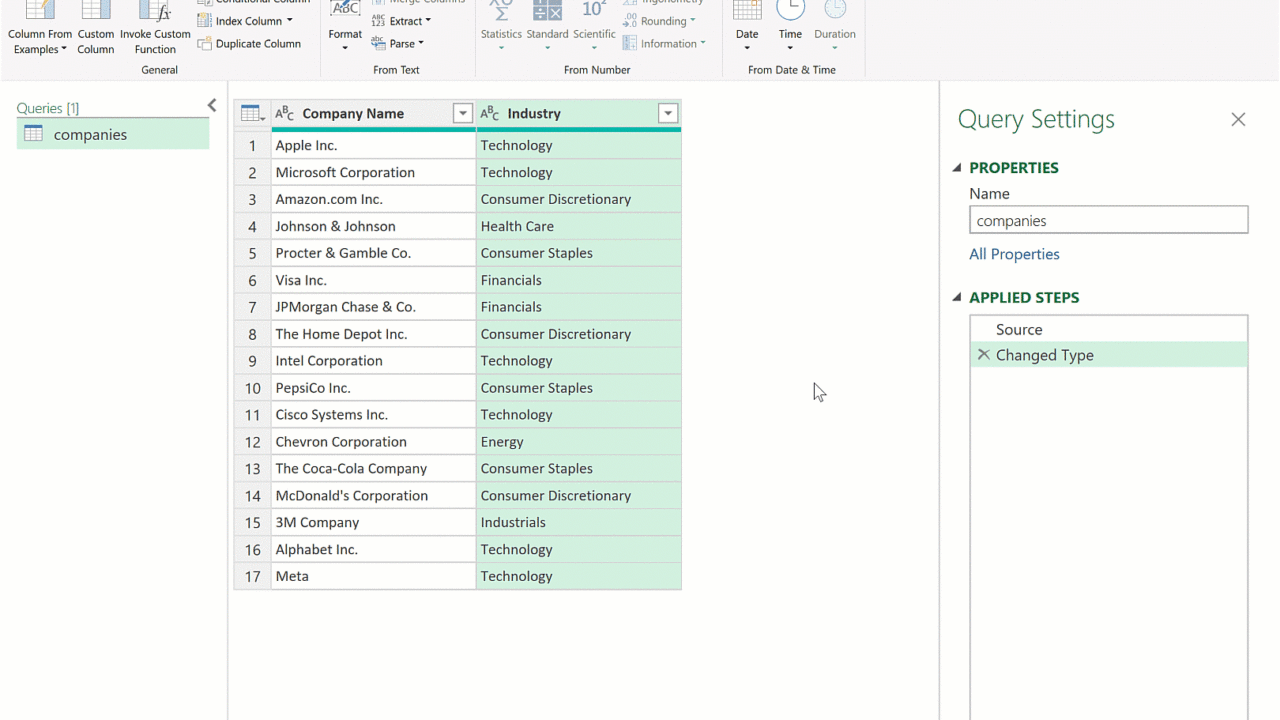Image resolution: width=1280 pixels, height=720 pixels.
Task: Select the Source applied step
Action: pyautogui.click(x=1019, y=329)
